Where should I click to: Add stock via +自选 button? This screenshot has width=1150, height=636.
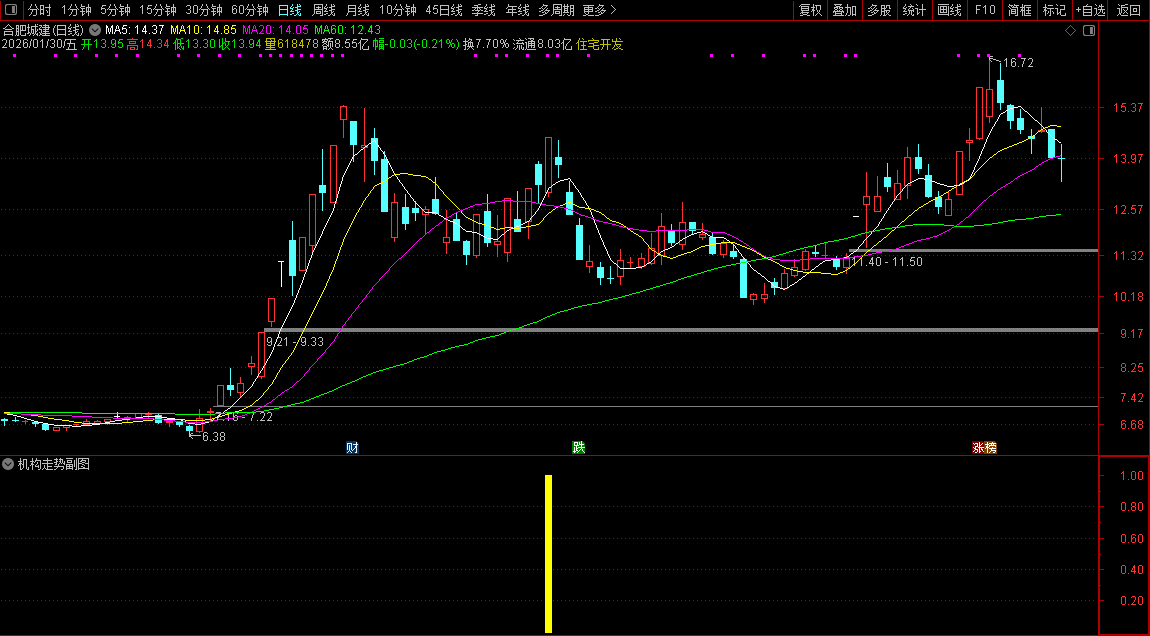(x=1091, y=10)
